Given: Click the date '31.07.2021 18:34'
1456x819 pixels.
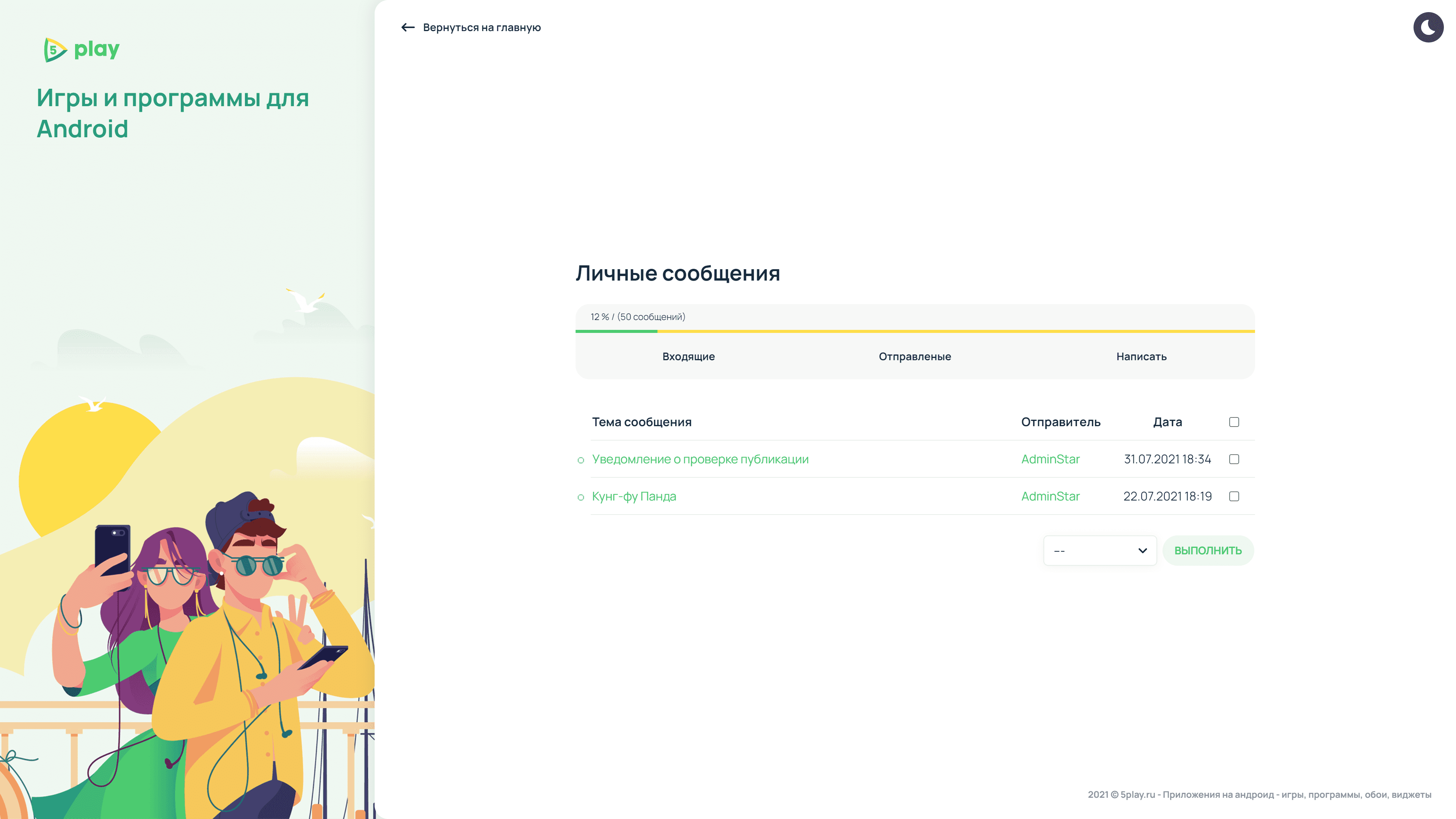Looking at the screenshot, I should tap(1167, 459).
